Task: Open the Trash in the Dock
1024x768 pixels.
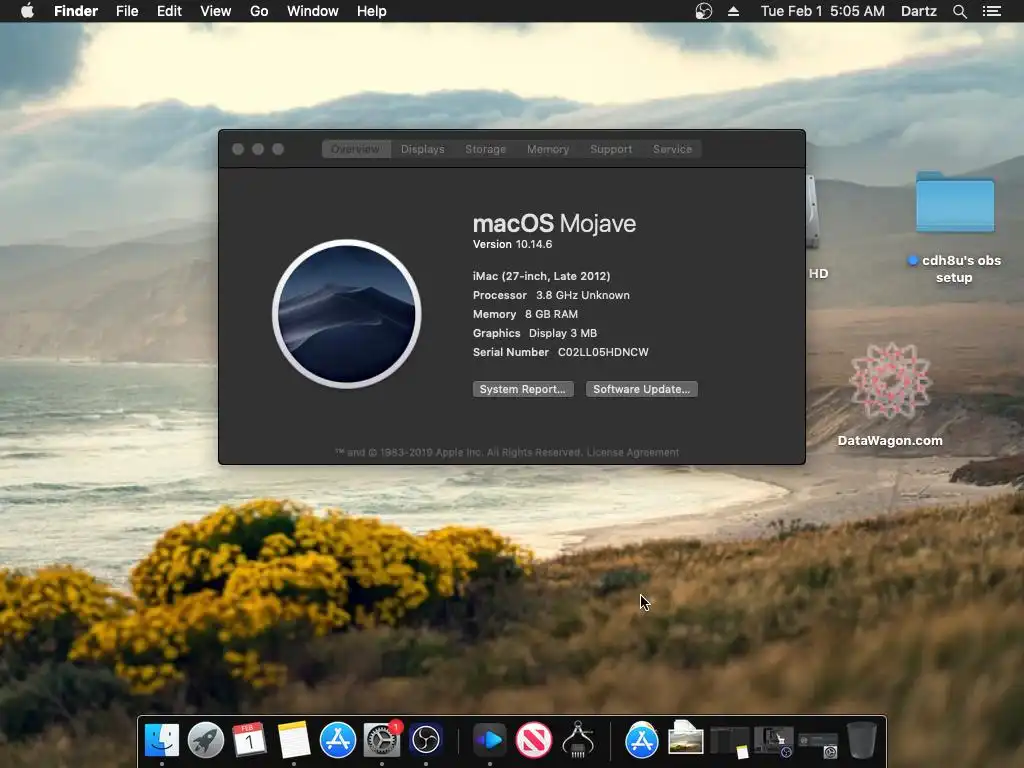Action: (861, 740)
